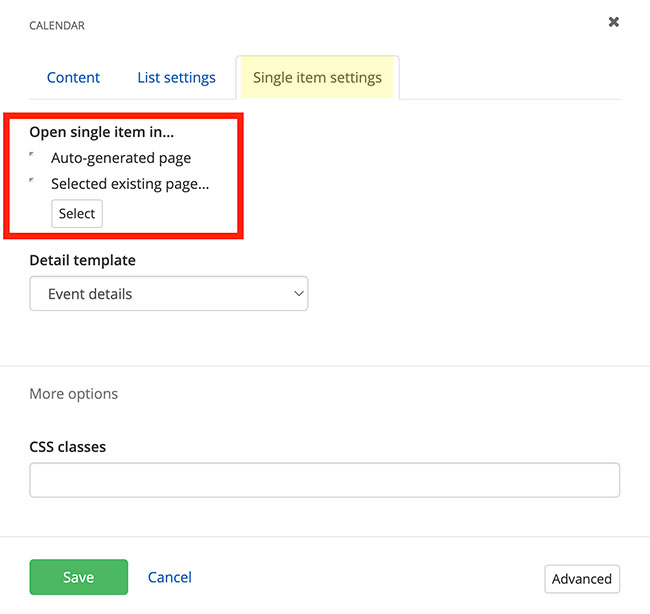The height and width of the screenshot is (614, 650).
Task: Click the CSS classes field label
Action: point(67,446)
